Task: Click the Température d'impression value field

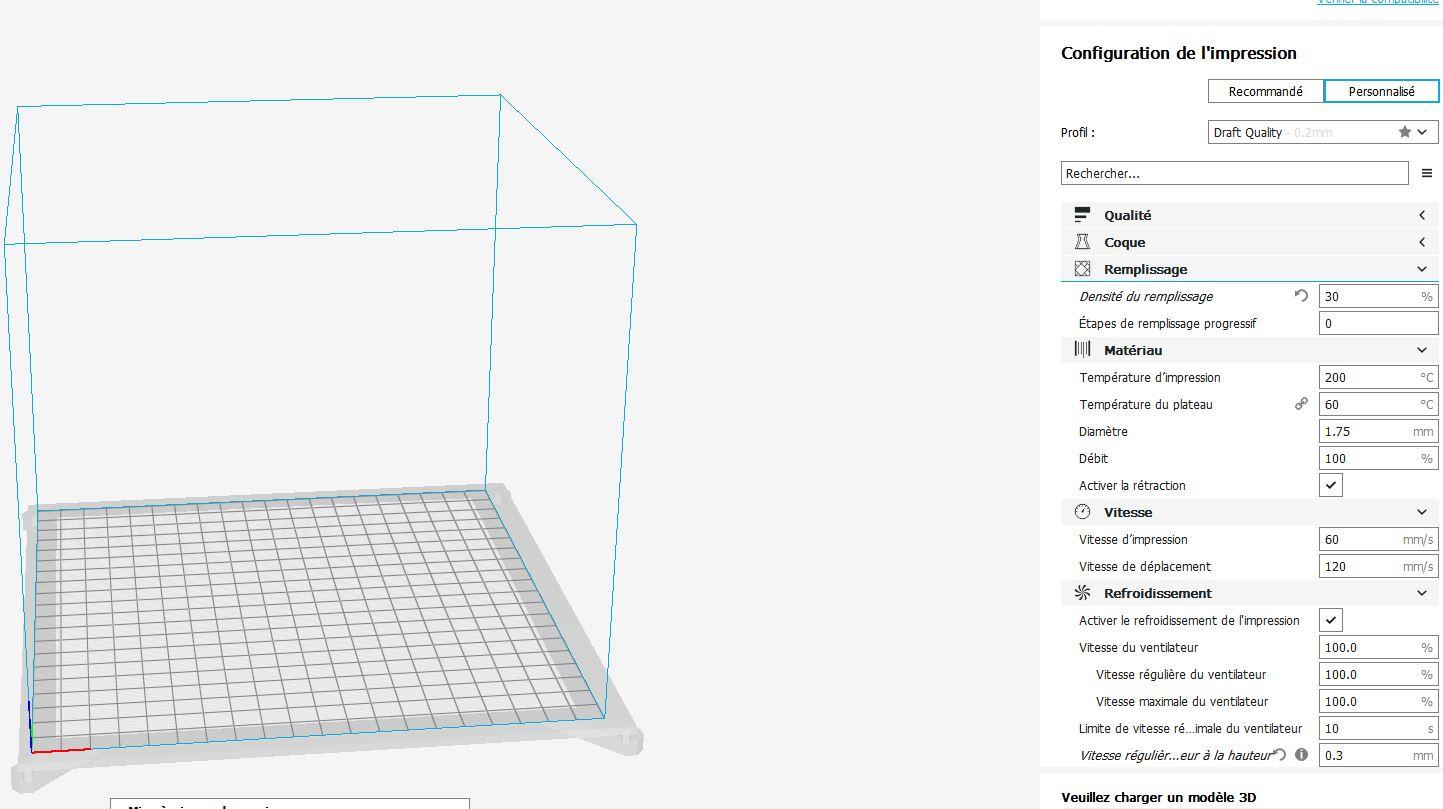Action: [x=1379, y=377]
